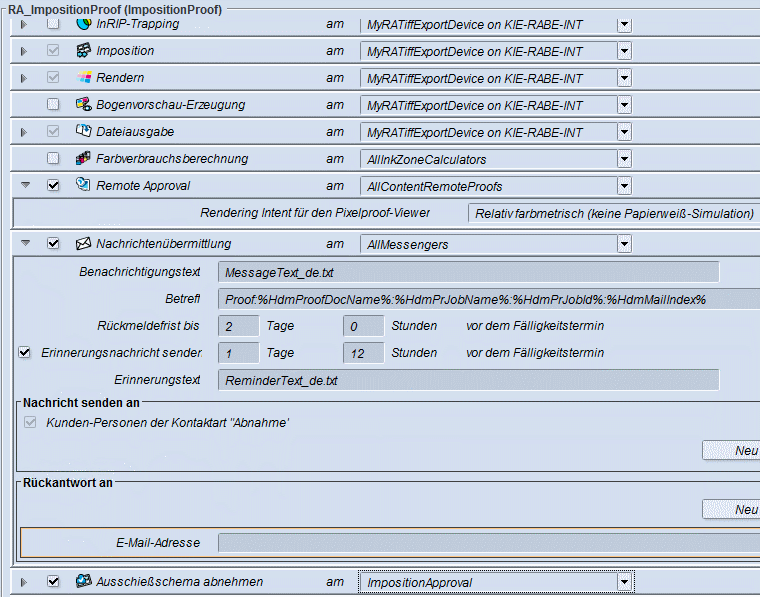Enable the Farbverbrauchsberechnung checkbox
760x597 pixels.
[53, 158]
